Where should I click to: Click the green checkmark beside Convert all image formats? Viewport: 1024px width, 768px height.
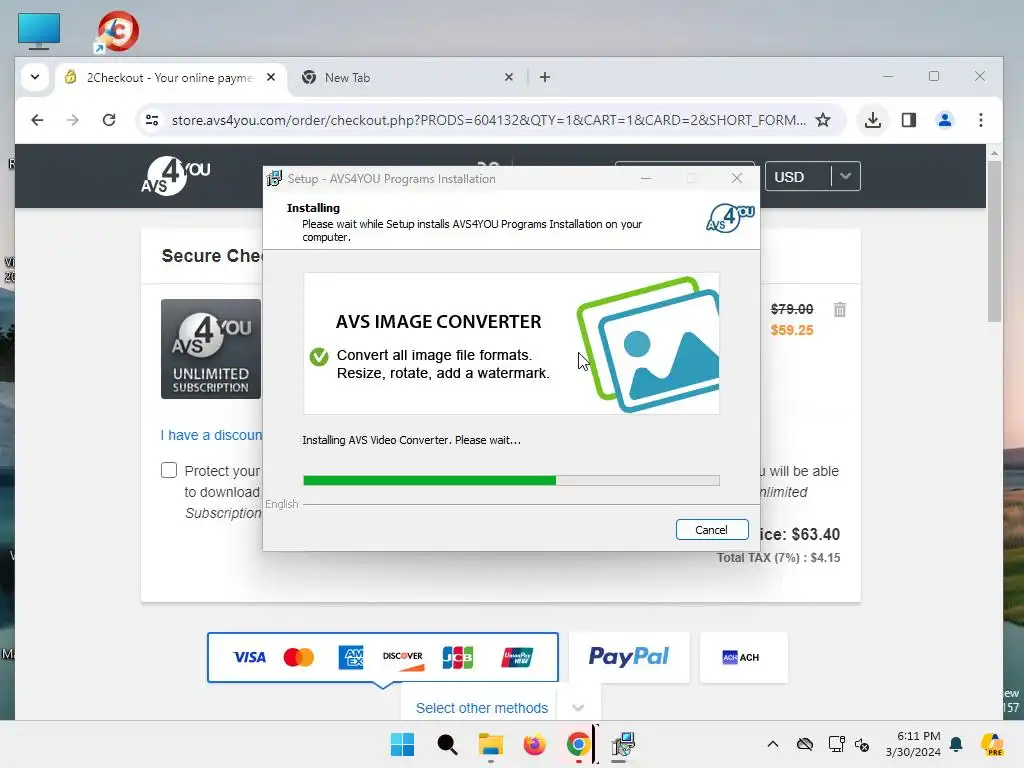(319, 357)
